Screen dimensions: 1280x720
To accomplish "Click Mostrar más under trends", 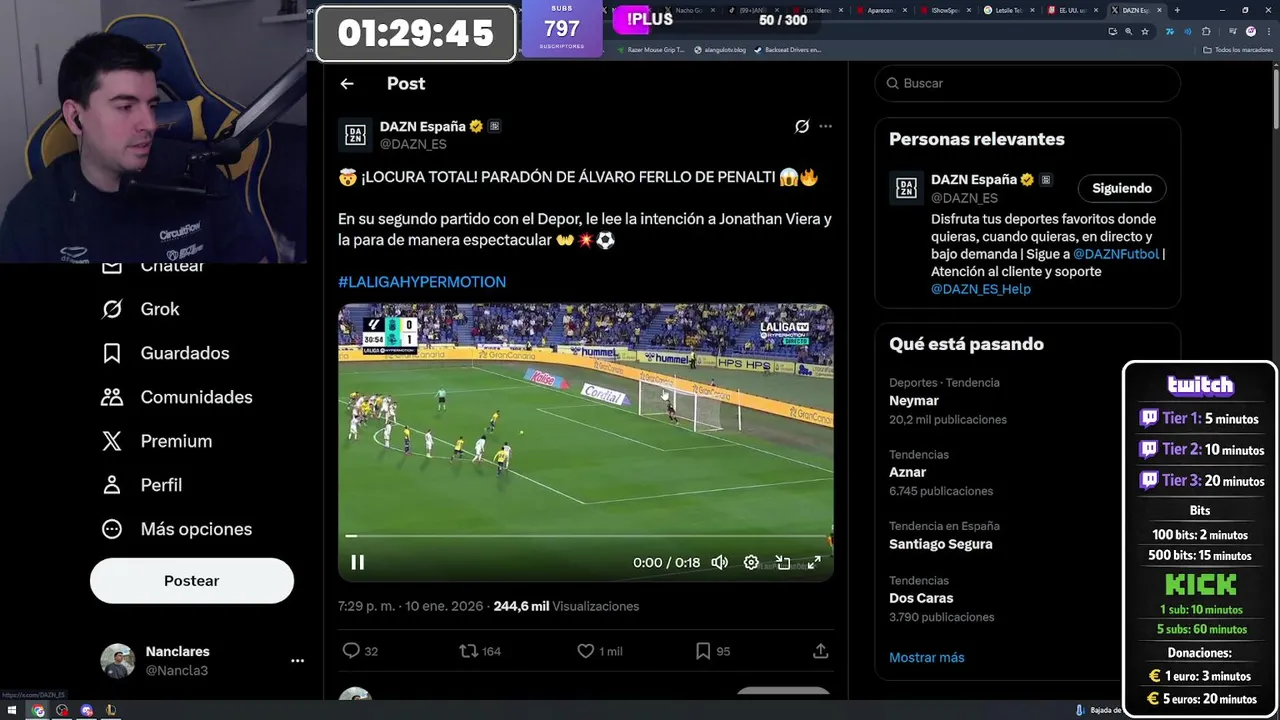I will click(x=927, y=657).
